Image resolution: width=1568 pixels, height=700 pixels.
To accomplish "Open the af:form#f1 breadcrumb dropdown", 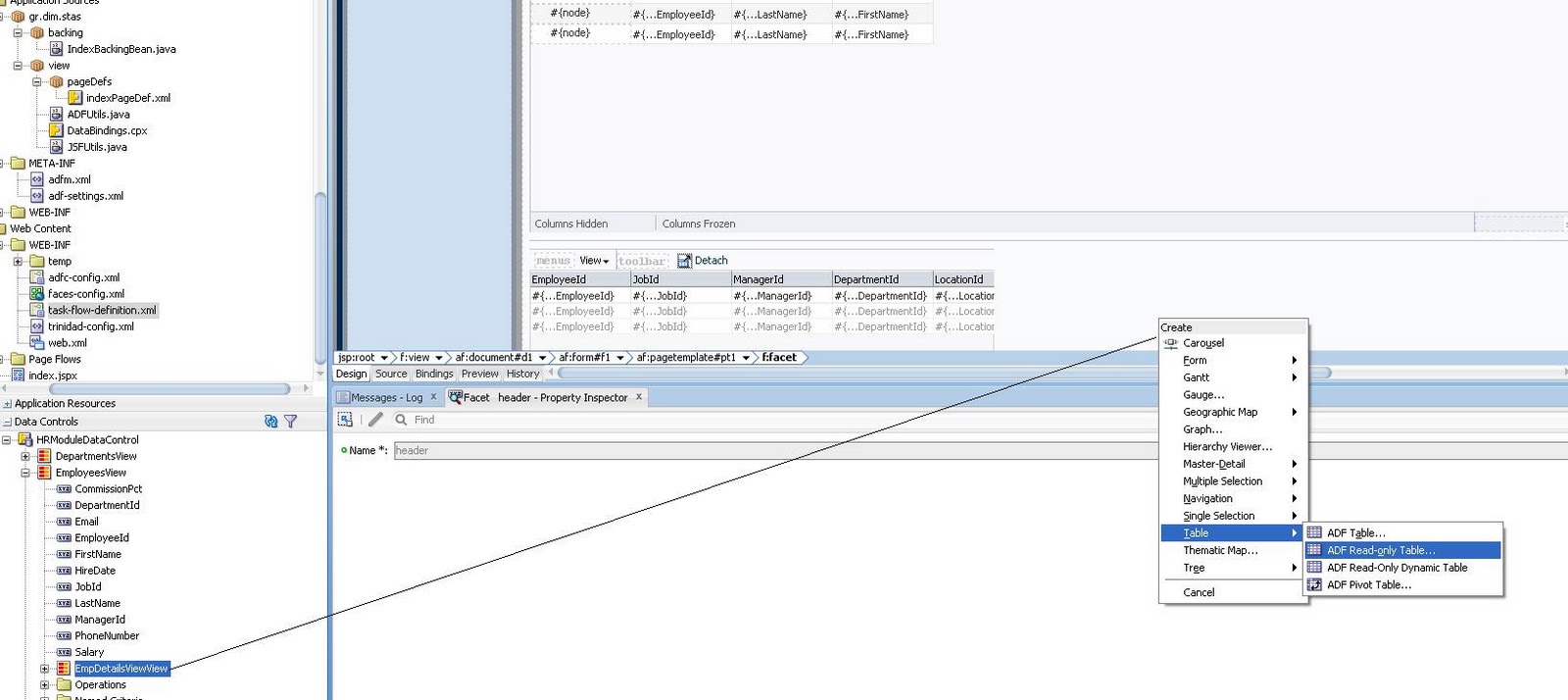I will [620, 358].
